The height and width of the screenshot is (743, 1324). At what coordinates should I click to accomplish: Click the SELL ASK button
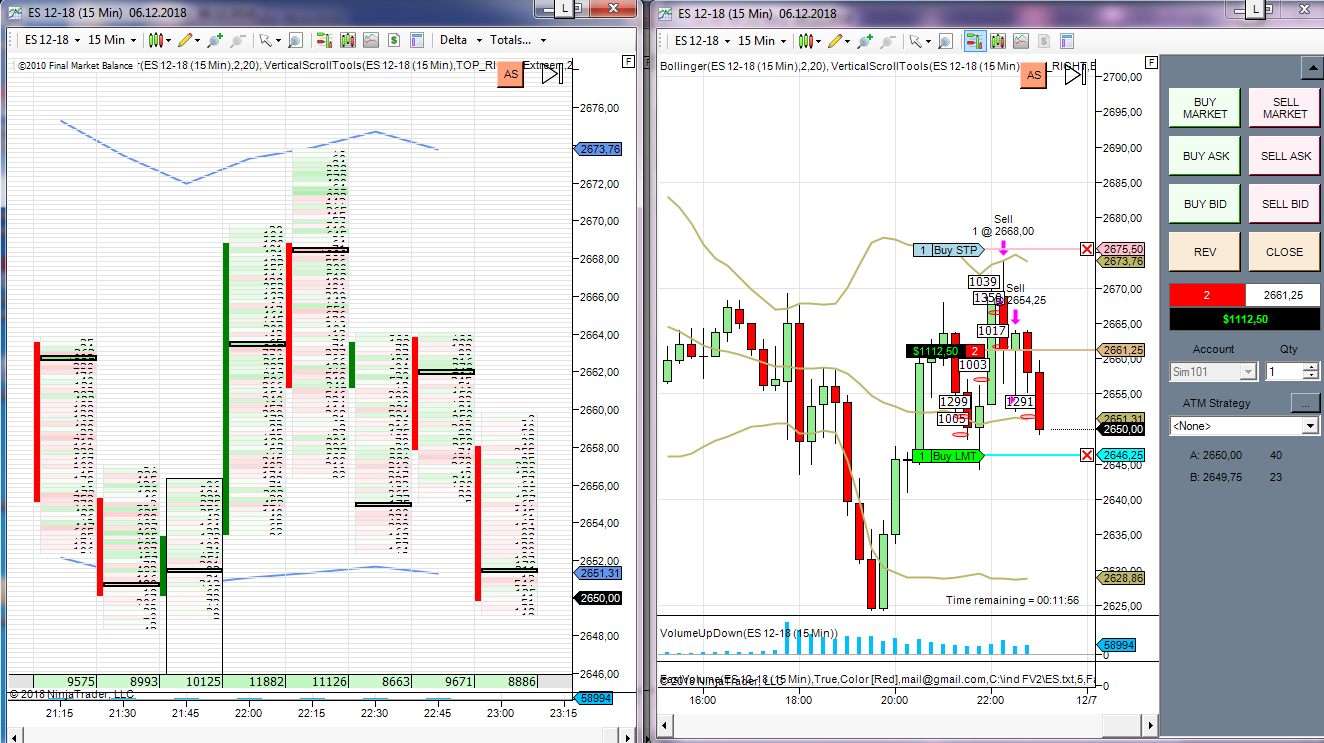click(x=1284, y=156)
